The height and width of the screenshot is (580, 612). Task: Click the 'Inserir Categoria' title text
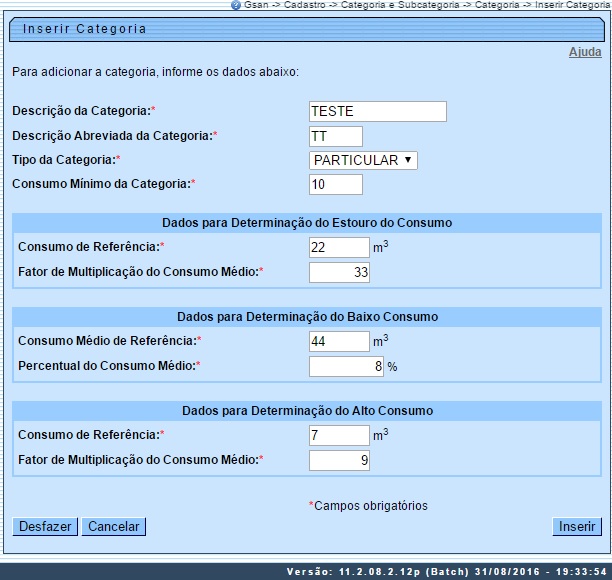tap(85, 29)
